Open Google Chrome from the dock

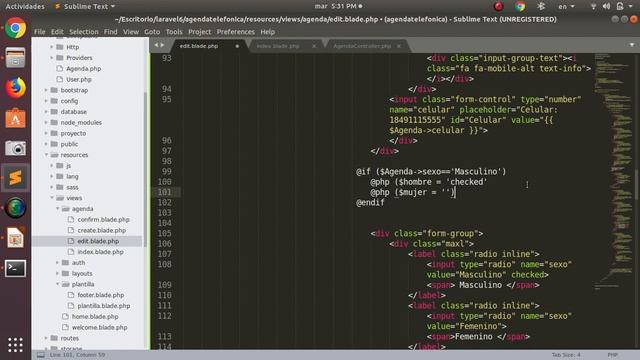click(x=16, y=28)
